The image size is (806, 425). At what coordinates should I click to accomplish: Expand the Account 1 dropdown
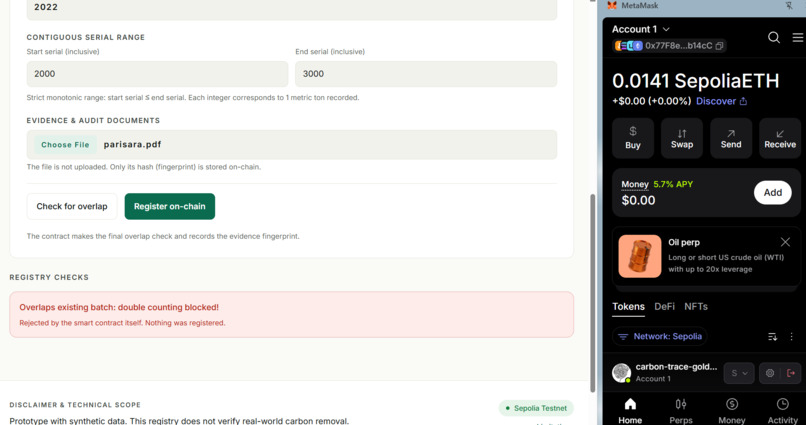tap(640, 29)
